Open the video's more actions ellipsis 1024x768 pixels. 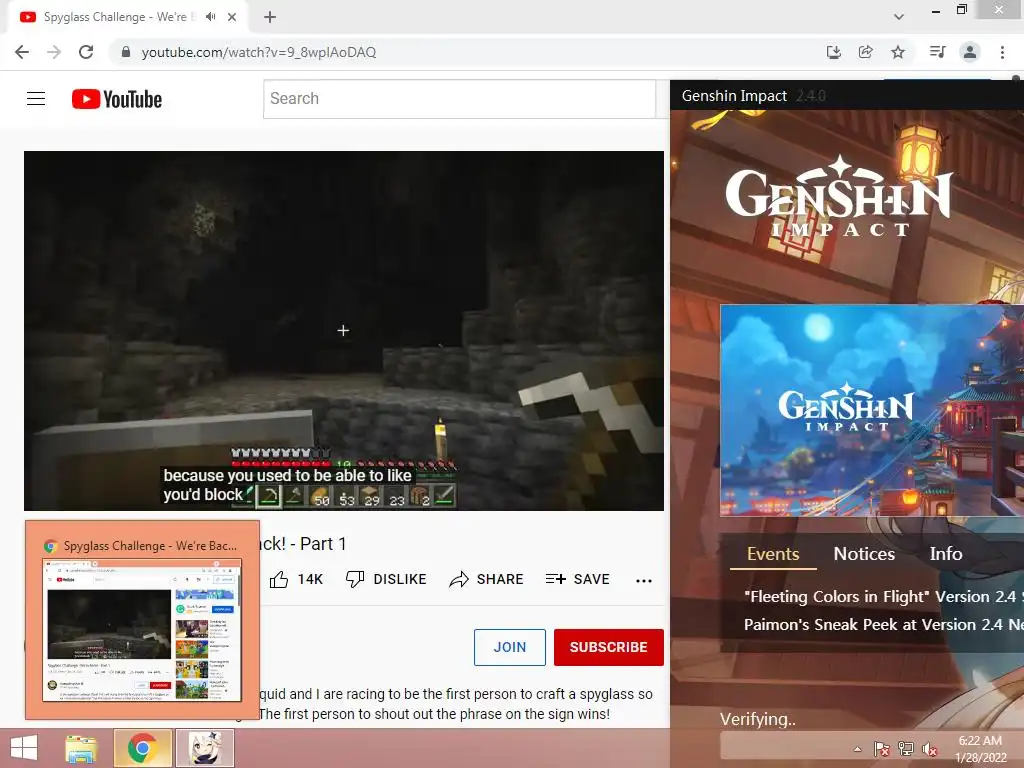(x=644, y=581)
